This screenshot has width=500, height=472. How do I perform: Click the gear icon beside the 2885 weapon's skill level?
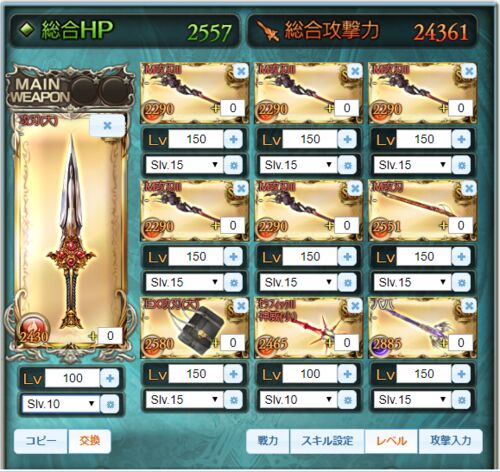pyautogui.click(x=462, y=400)
